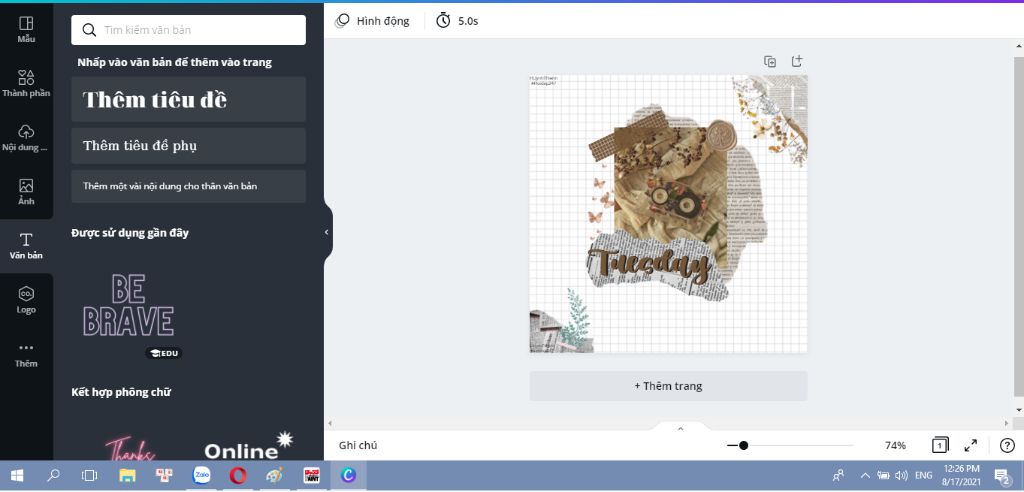The height and width of the screenshot is (492, 1024).
Task: Select the Online font combination
Action: coord(248,446)
